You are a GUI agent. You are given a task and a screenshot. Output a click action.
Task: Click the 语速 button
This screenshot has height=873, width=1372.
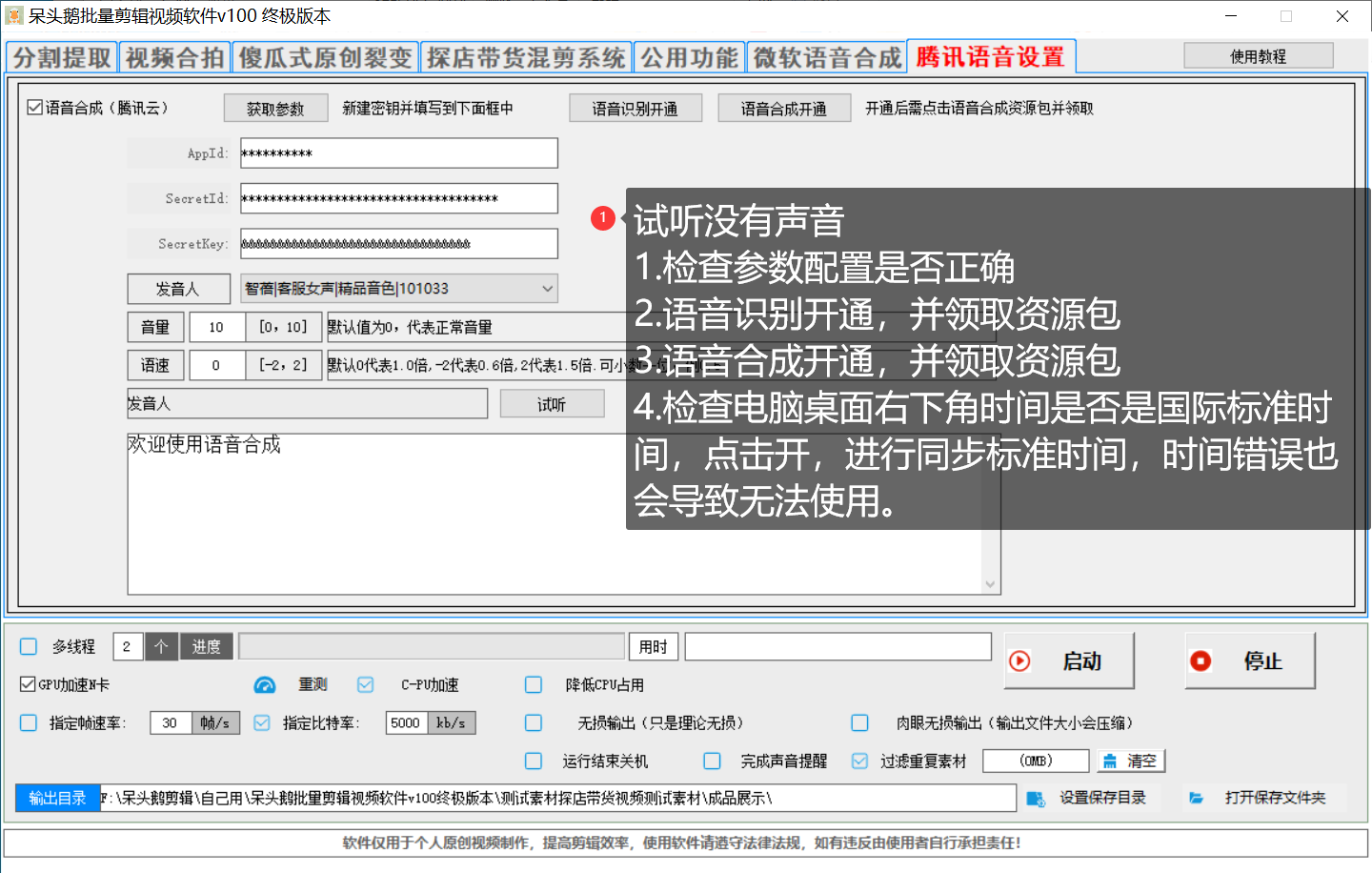click(155, 365)
